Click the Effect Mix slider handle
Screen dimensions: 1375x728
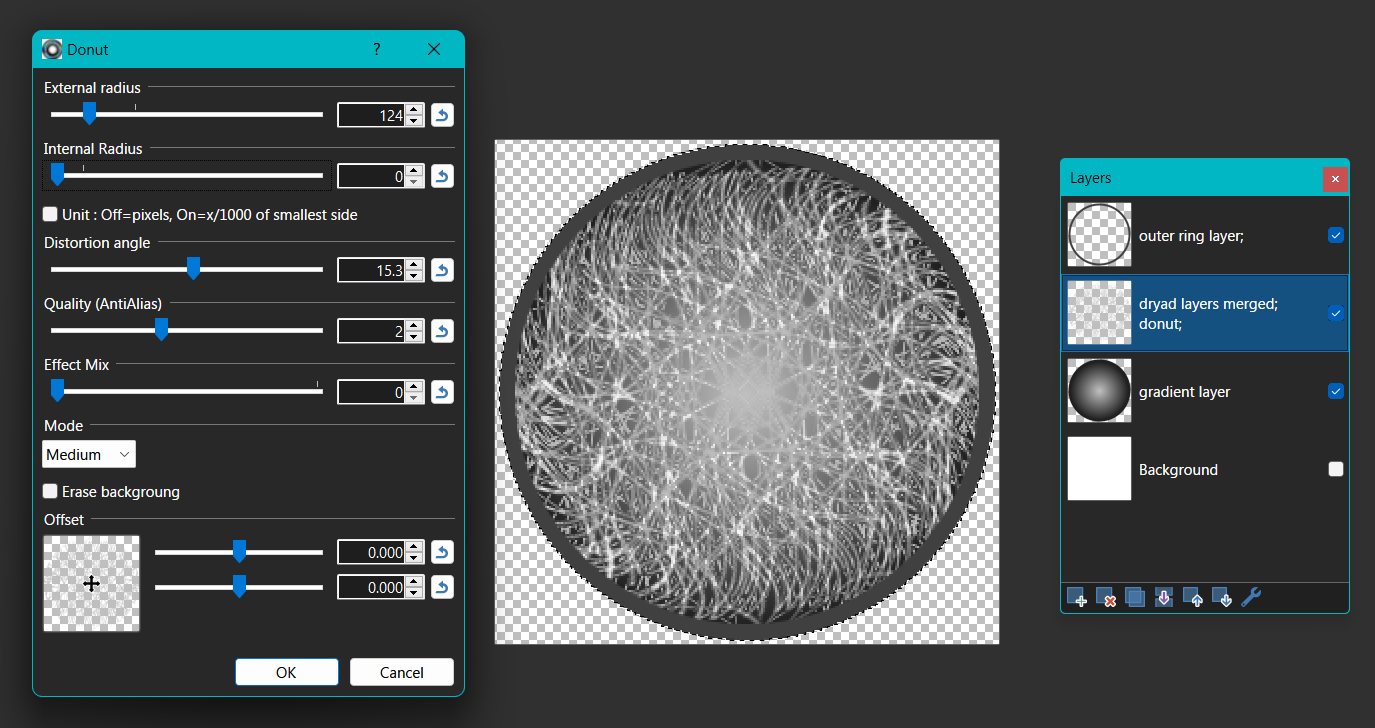click(57, 390)
